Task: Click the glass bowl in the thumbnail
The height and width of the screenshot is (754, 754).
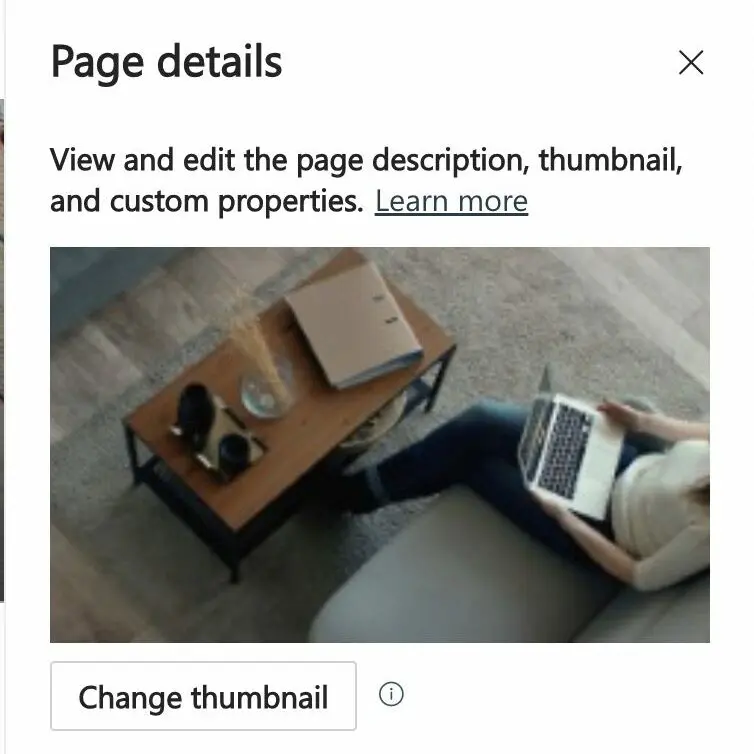Action: (x=267, y=394)
